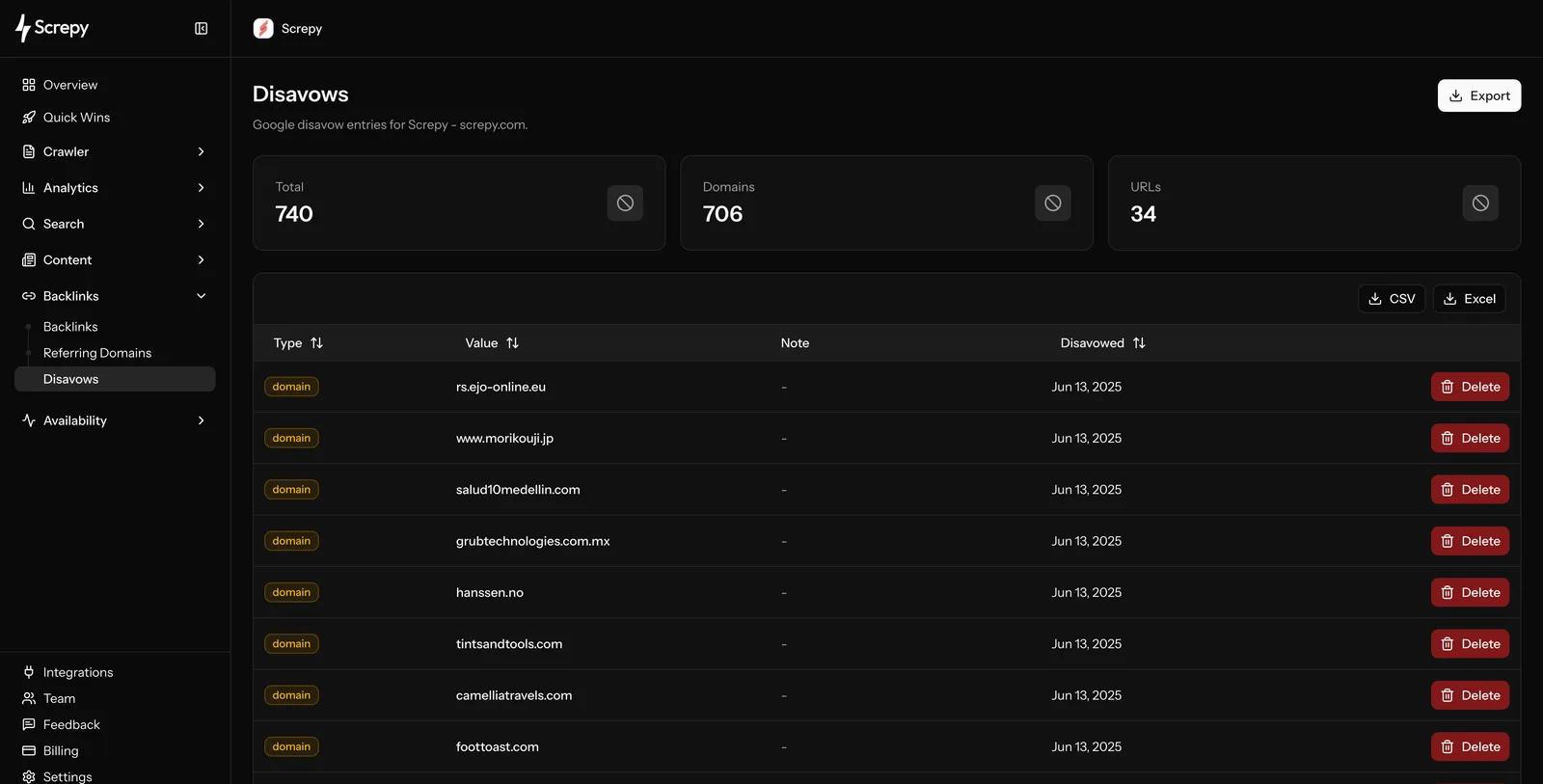Click the Analytics bar chart icon

[x=29, y=188]
